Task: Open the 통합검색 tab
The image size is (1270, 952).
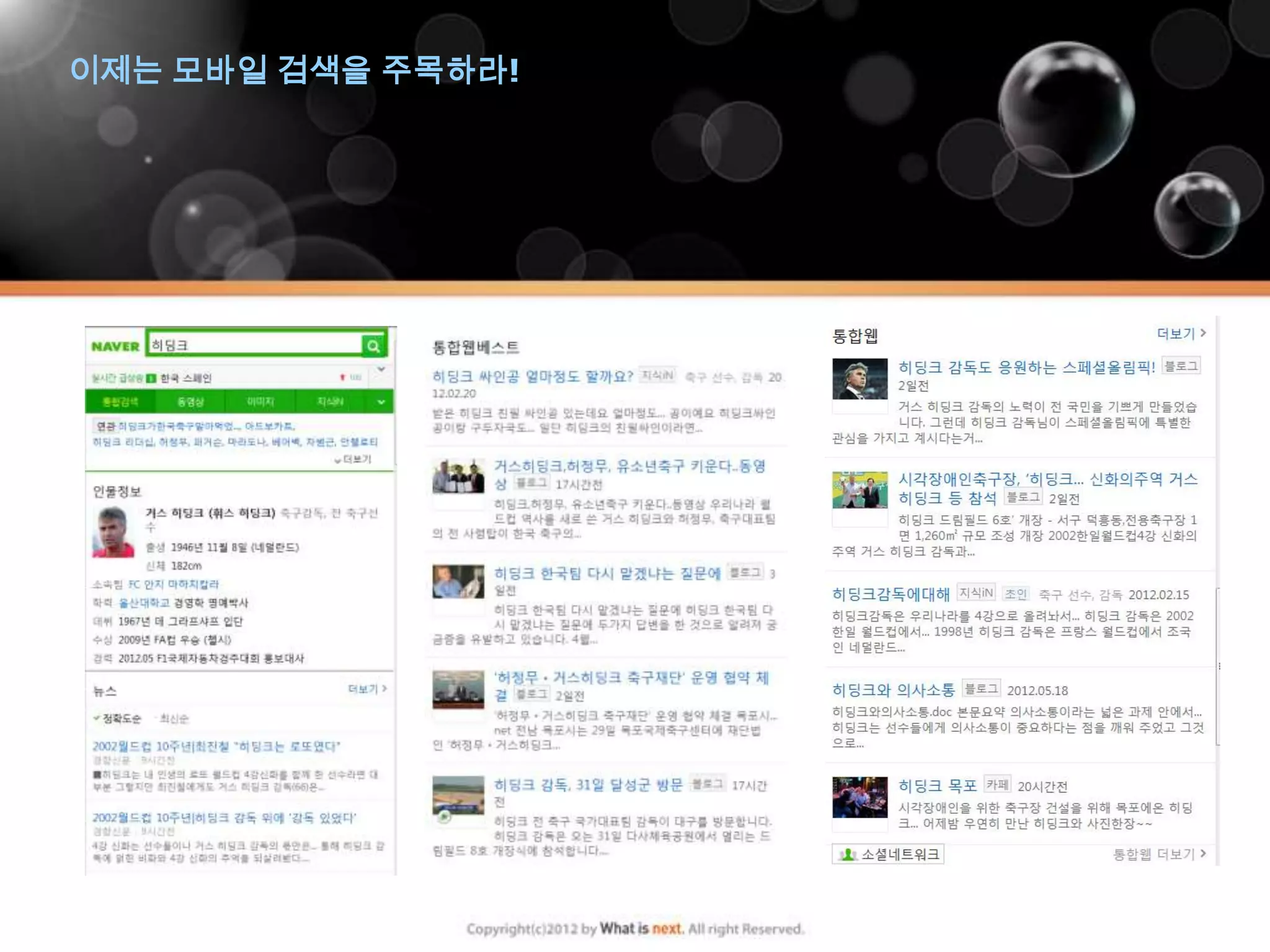Action: tap(120, 402)
